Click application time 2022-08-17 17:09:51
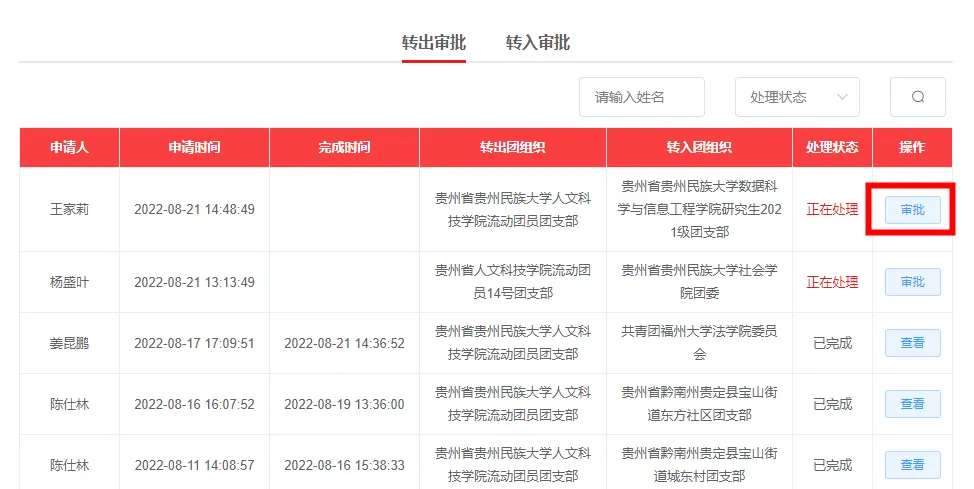 194,343
